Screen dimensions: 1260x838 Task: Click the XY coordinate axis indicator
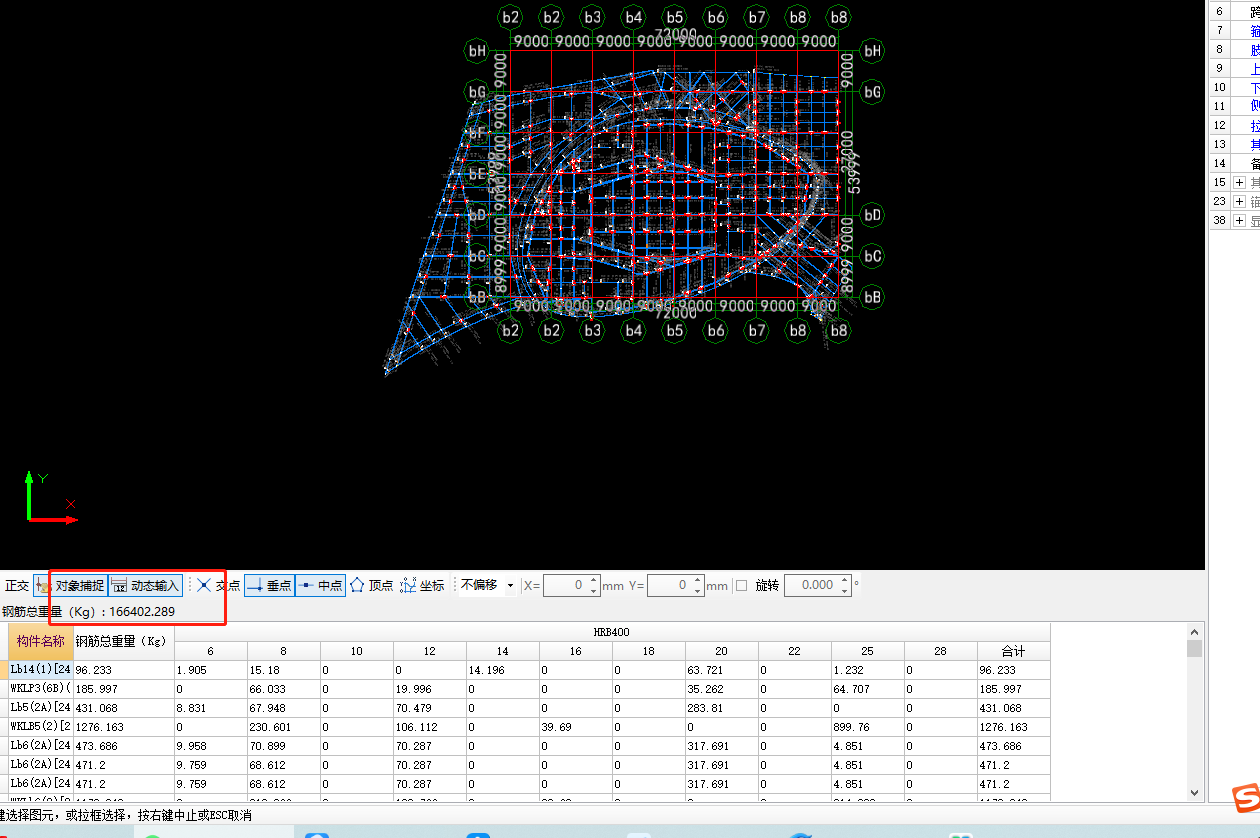tap(52, 497)
